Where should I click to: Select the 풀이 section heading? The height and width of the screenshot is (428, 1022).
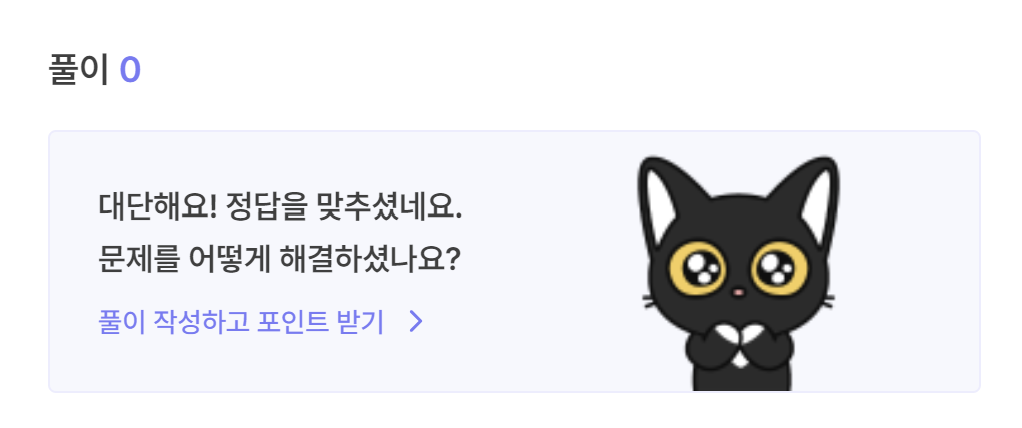click(x=78, y=70)
